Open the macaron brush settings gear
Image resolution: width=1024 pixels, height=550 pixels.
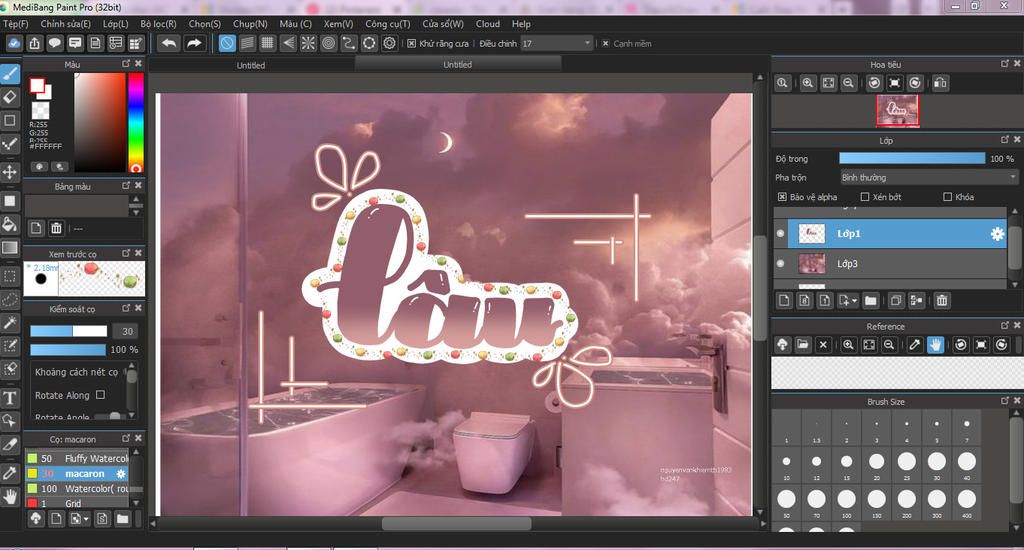121,474
